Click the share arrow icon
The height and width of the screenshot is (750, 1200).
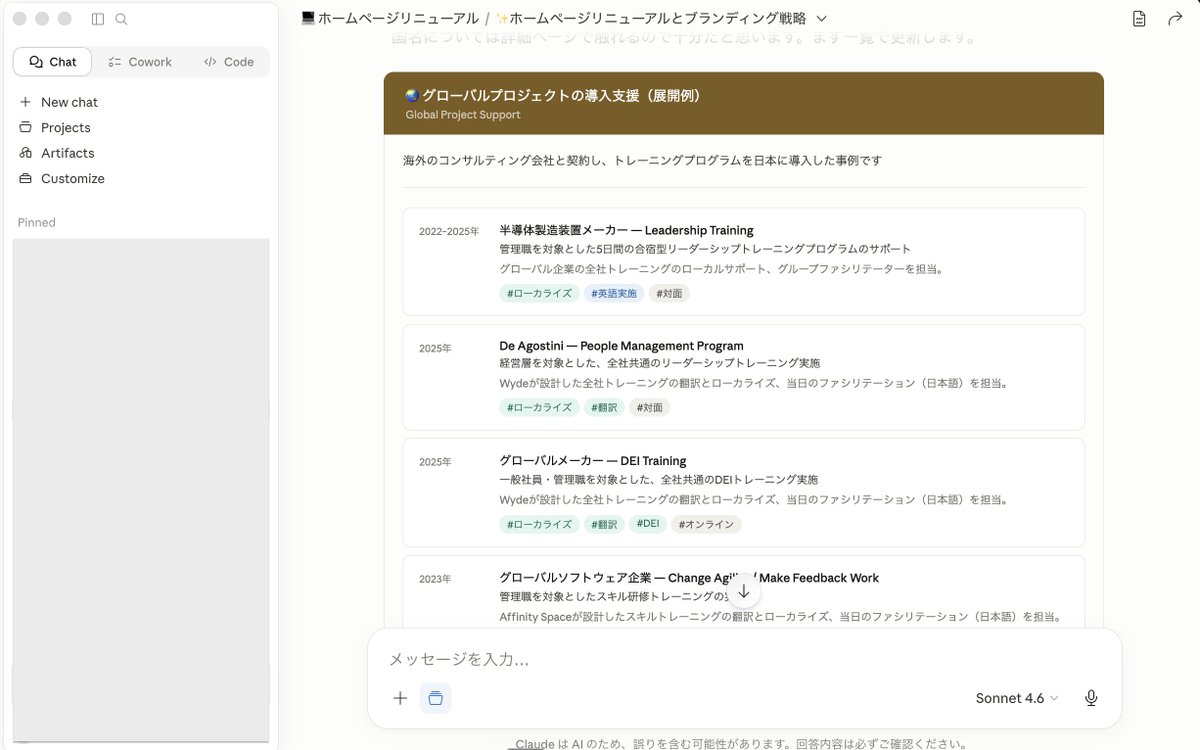pyautogui.click(x=1175, y=19)
